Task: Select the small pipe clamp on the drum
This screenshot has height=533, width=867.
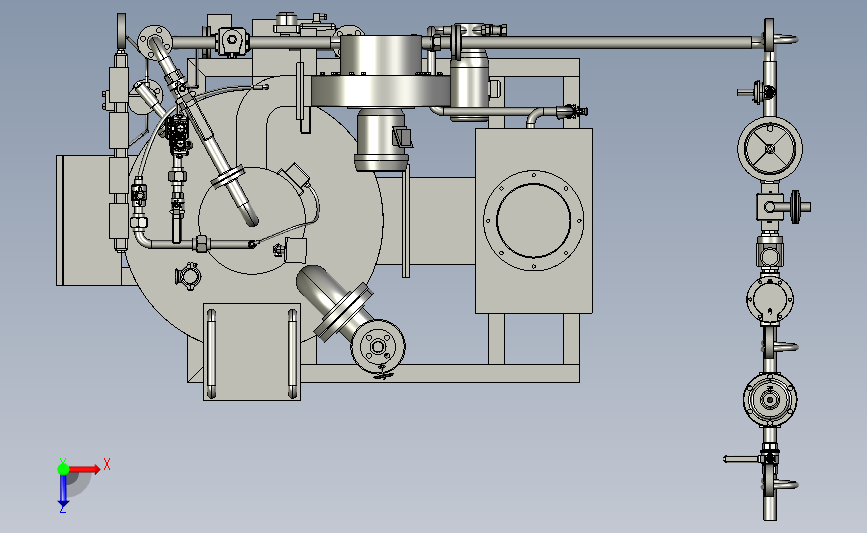Action: pos(188,275)
